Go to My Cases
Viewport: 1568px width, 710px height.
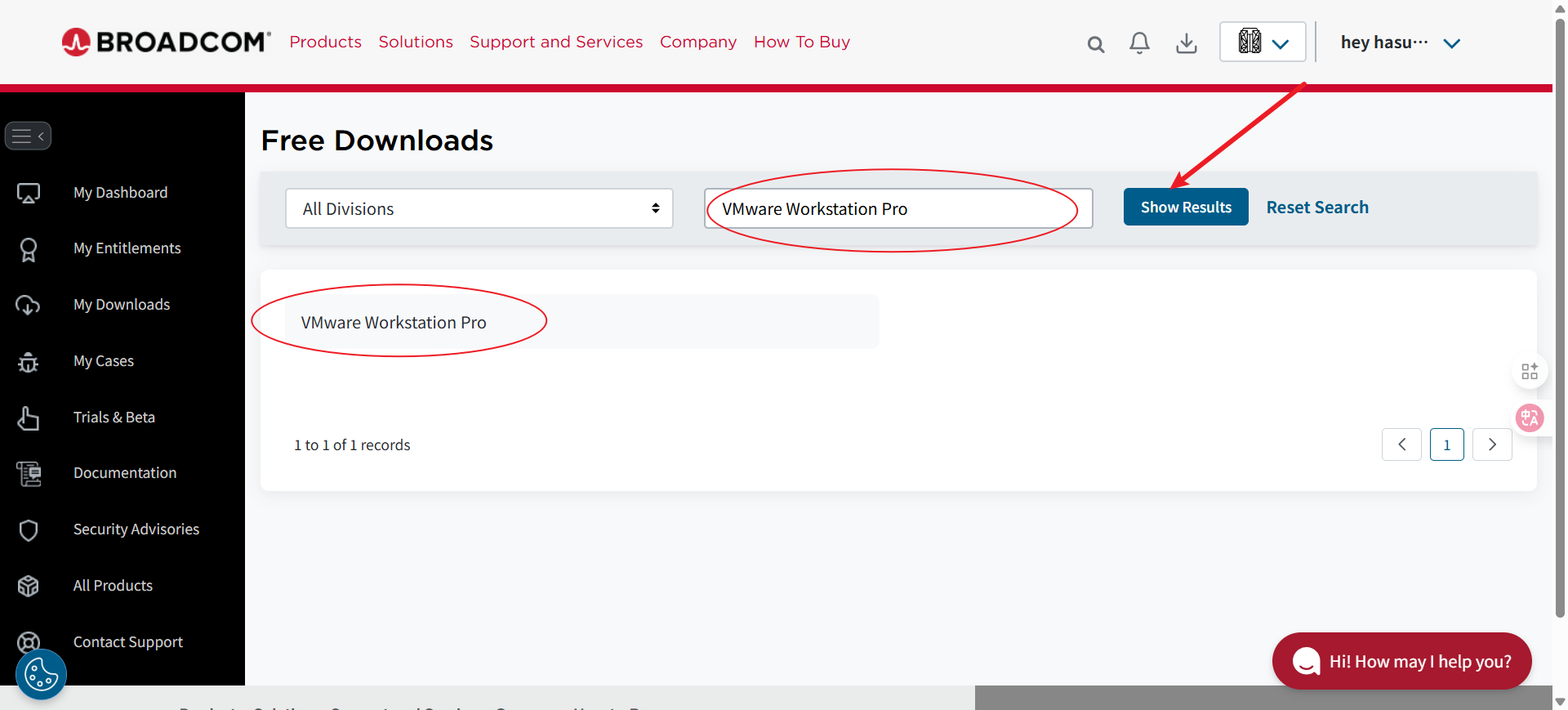tap(104, 361)
